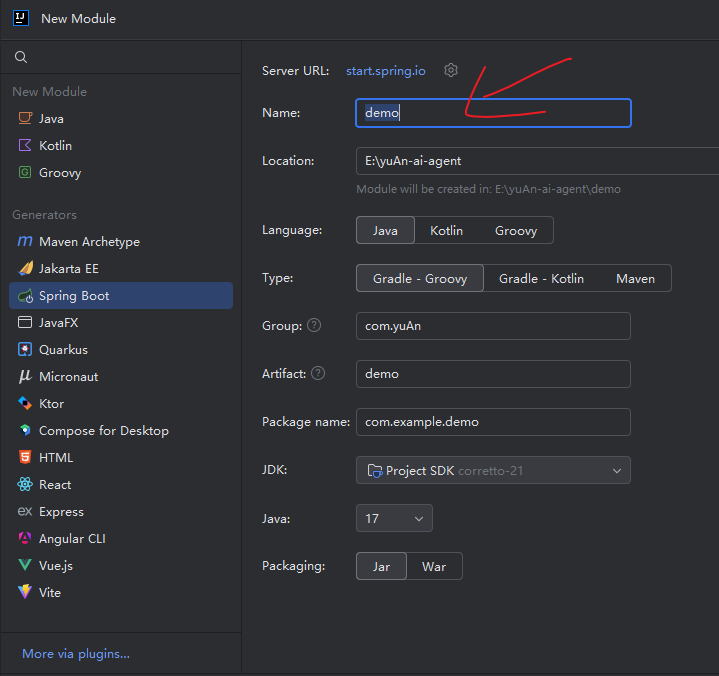Select Angular CLI generator
This screenshot has width=719, height=676.
pos(121,538)
